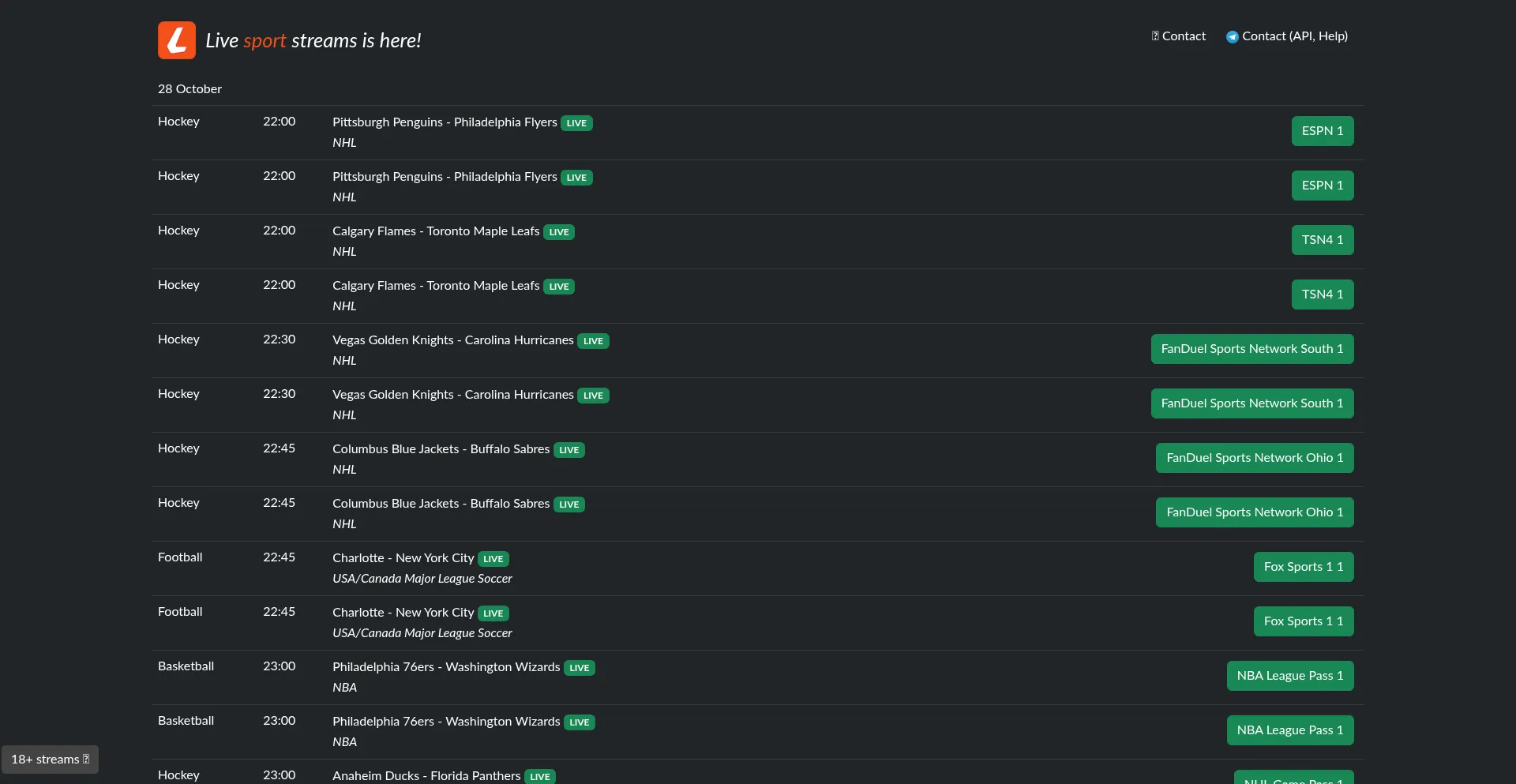1516x784 pixels.
Task: Open the Contact link in the header
Action: click(x=1178, y=36)
